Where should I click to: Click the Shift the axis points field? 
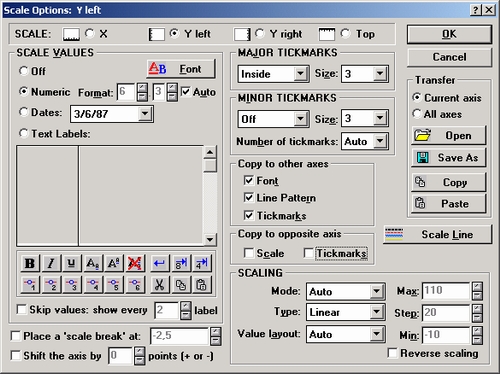(x=121, y=356)
